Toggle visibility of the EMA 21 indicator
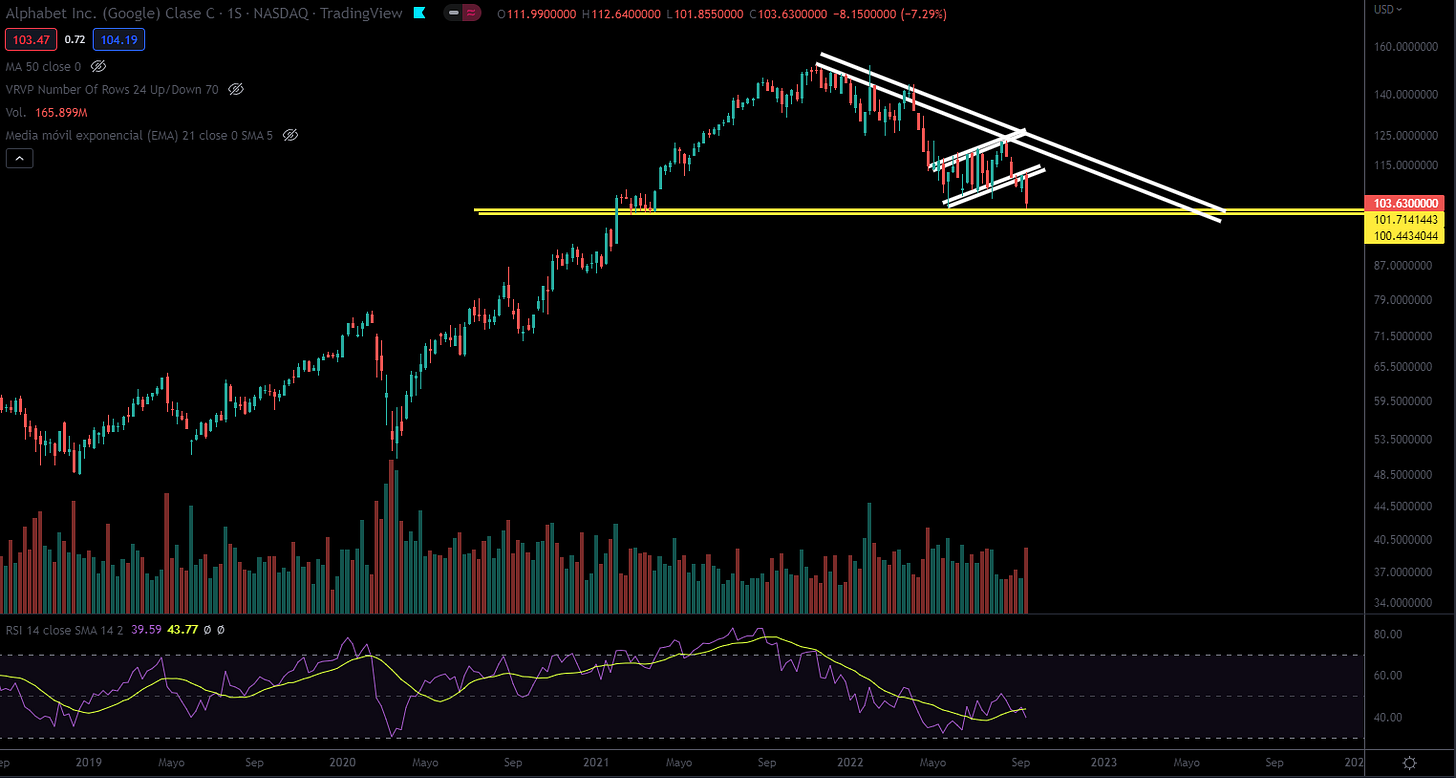 pyautogui.click(x=290, y=135)
